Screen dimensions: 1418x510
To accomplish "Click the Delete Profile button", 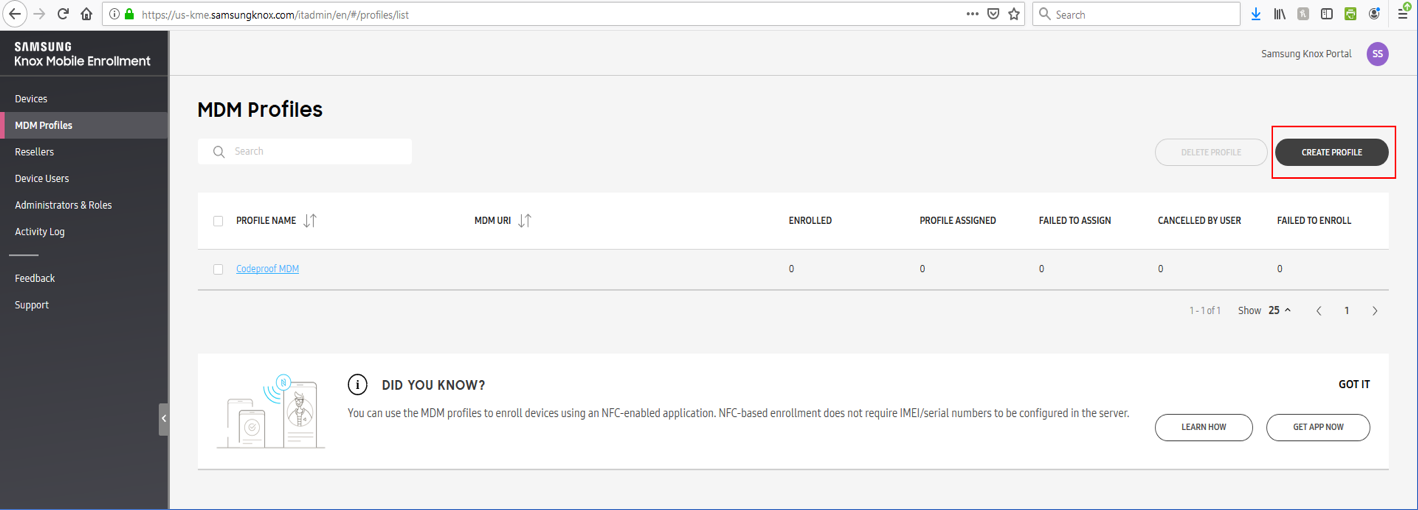I will pos(1211,152).
